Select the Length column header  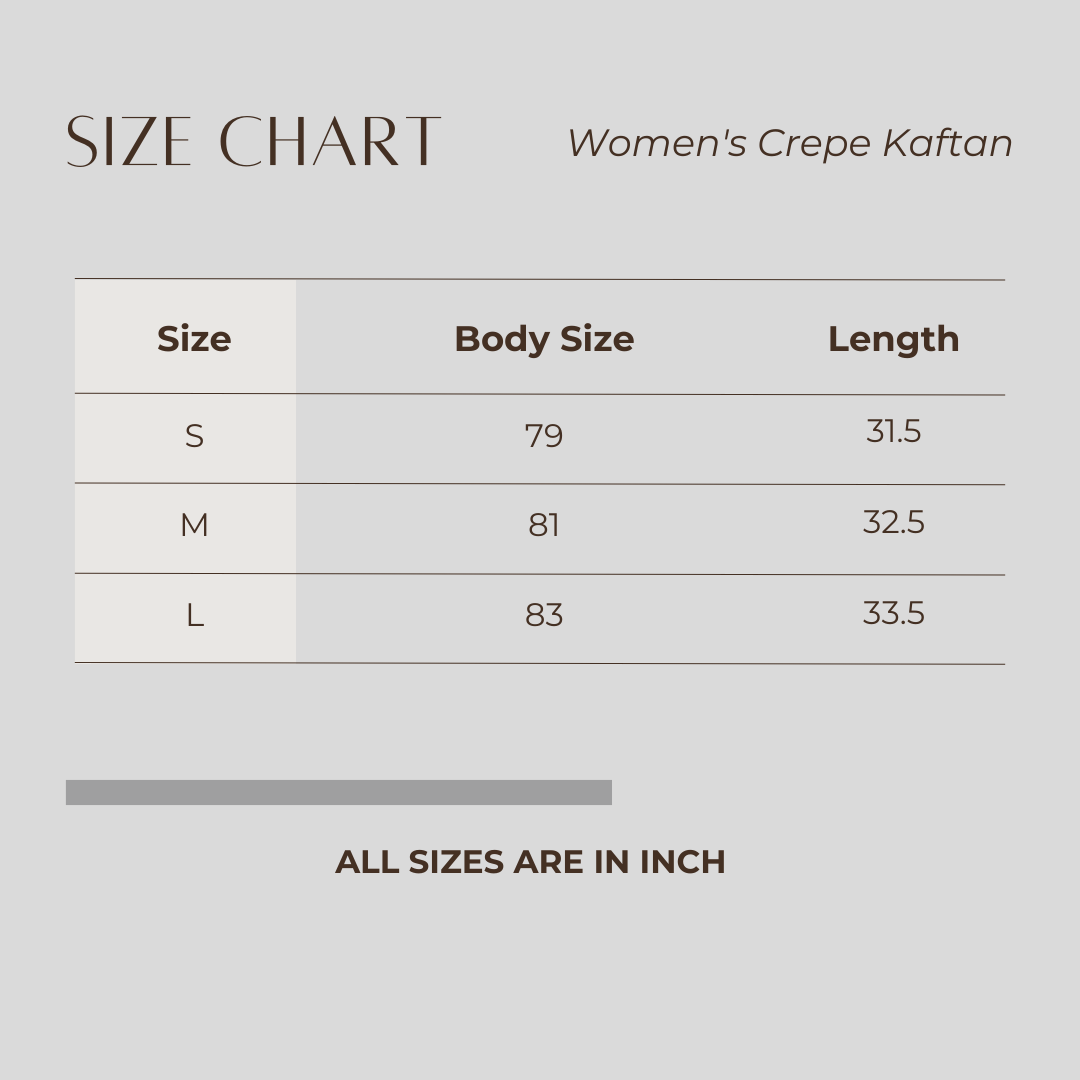pyautogui.click(x=893, y=339)
